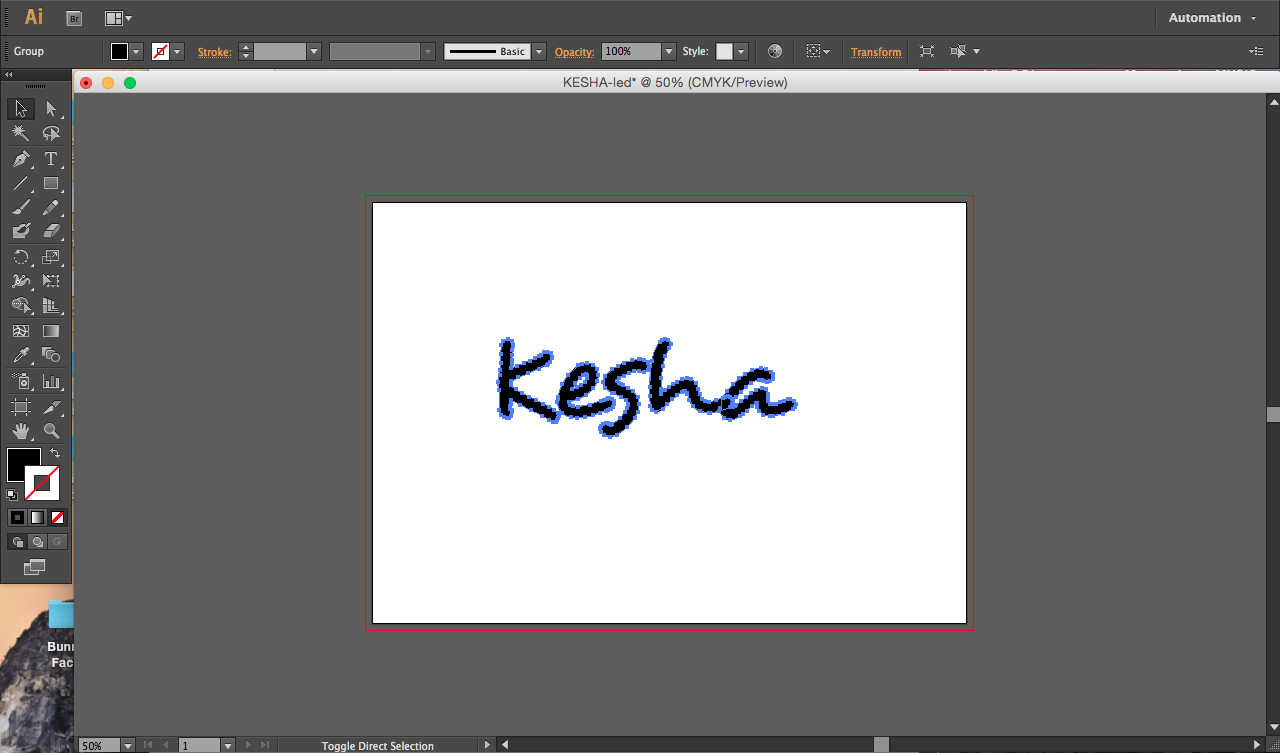This screenshot has height=753, width=1280.
Task: Select the Hand tool
Action: coord(21,431)
